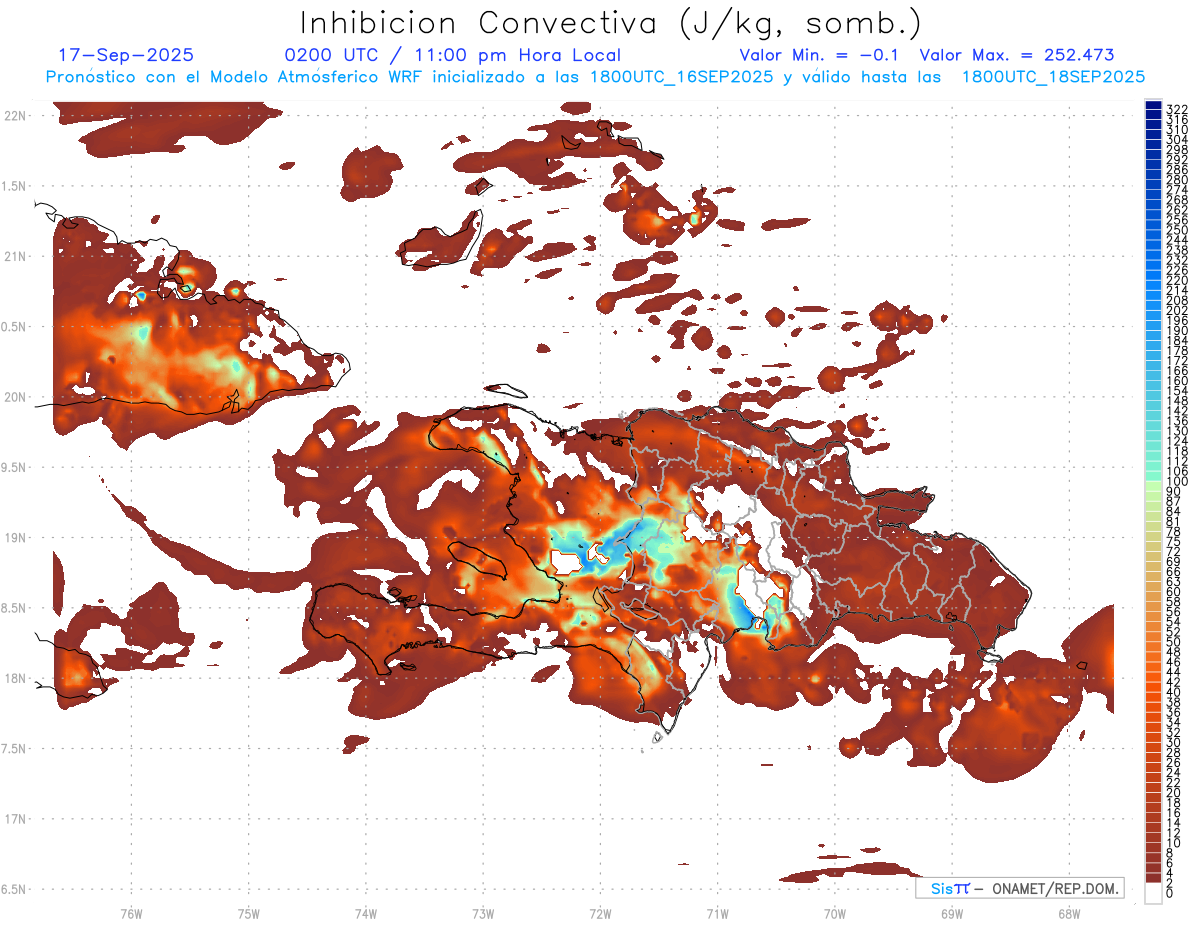Screen dimensions: 1200x927
Task: Click the '22N' latitude label
Action: (14, 116)
